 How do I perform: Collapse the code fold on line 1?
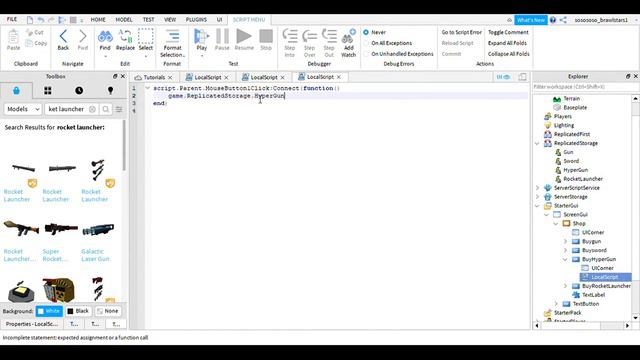147,88
